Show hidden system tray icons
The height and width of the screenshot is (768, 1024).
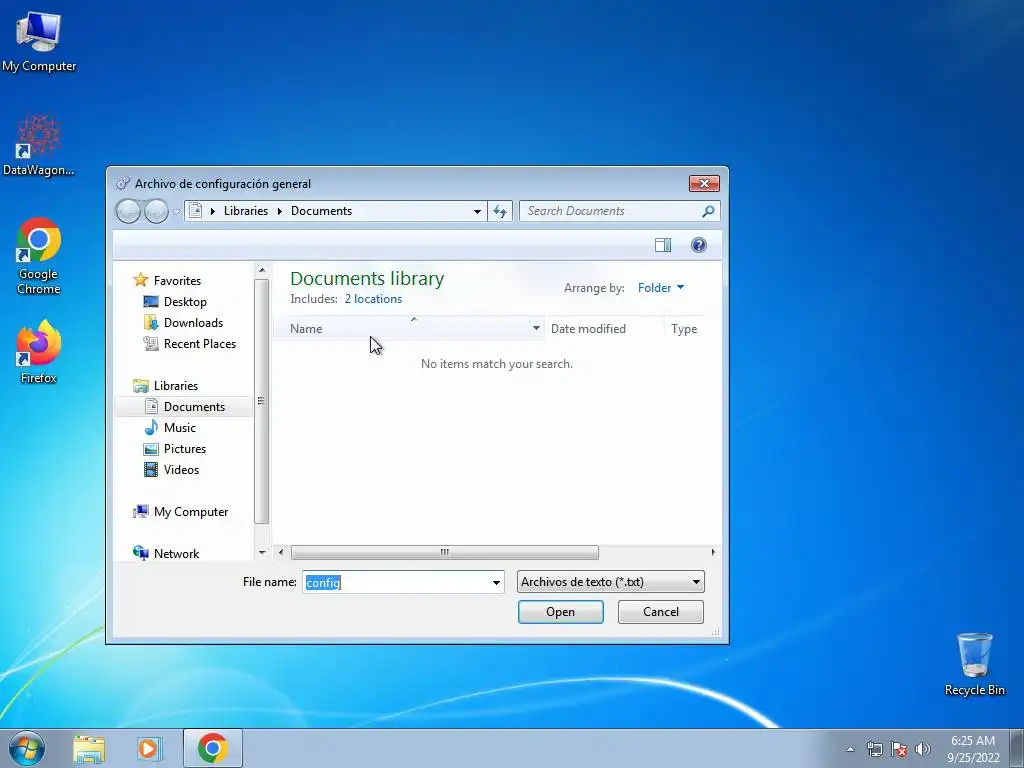(850, 749)
